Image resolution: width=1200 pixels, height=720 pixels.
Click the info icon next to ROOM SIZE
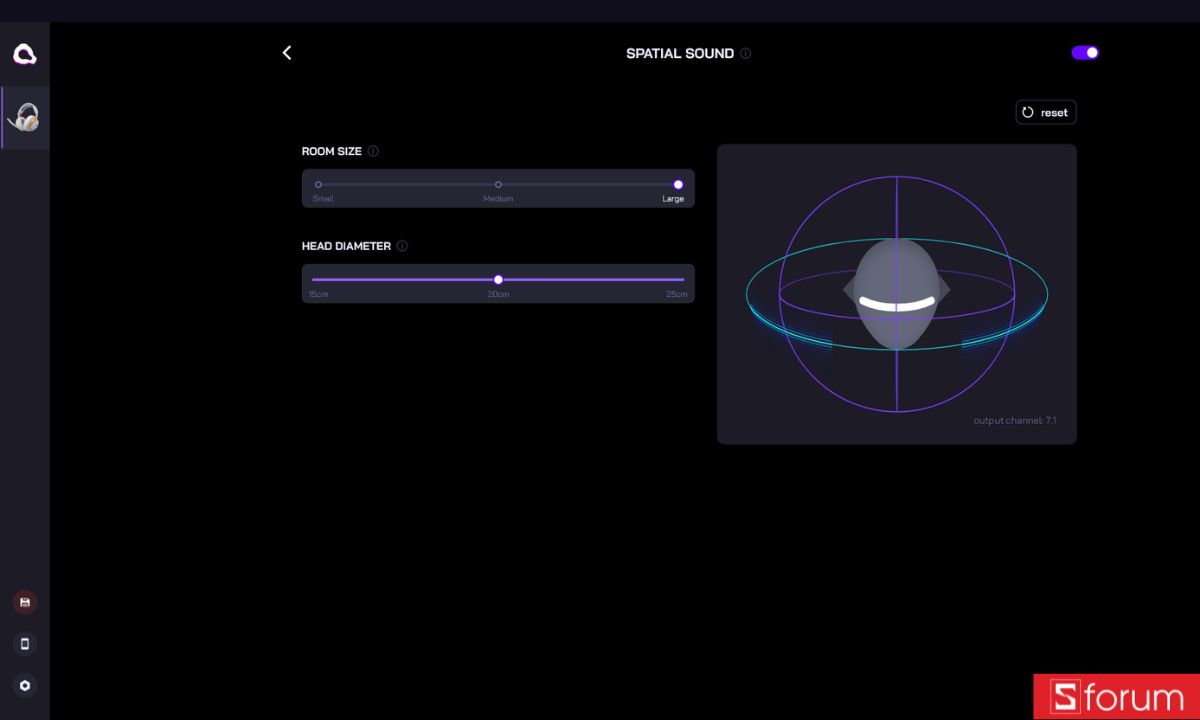pyautogui.click(x=373, y=151)
